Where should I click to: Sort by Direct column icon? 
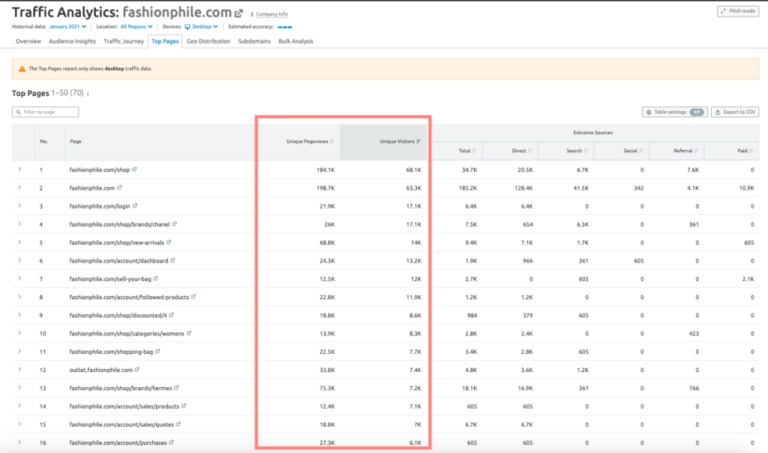pos(530,151)
